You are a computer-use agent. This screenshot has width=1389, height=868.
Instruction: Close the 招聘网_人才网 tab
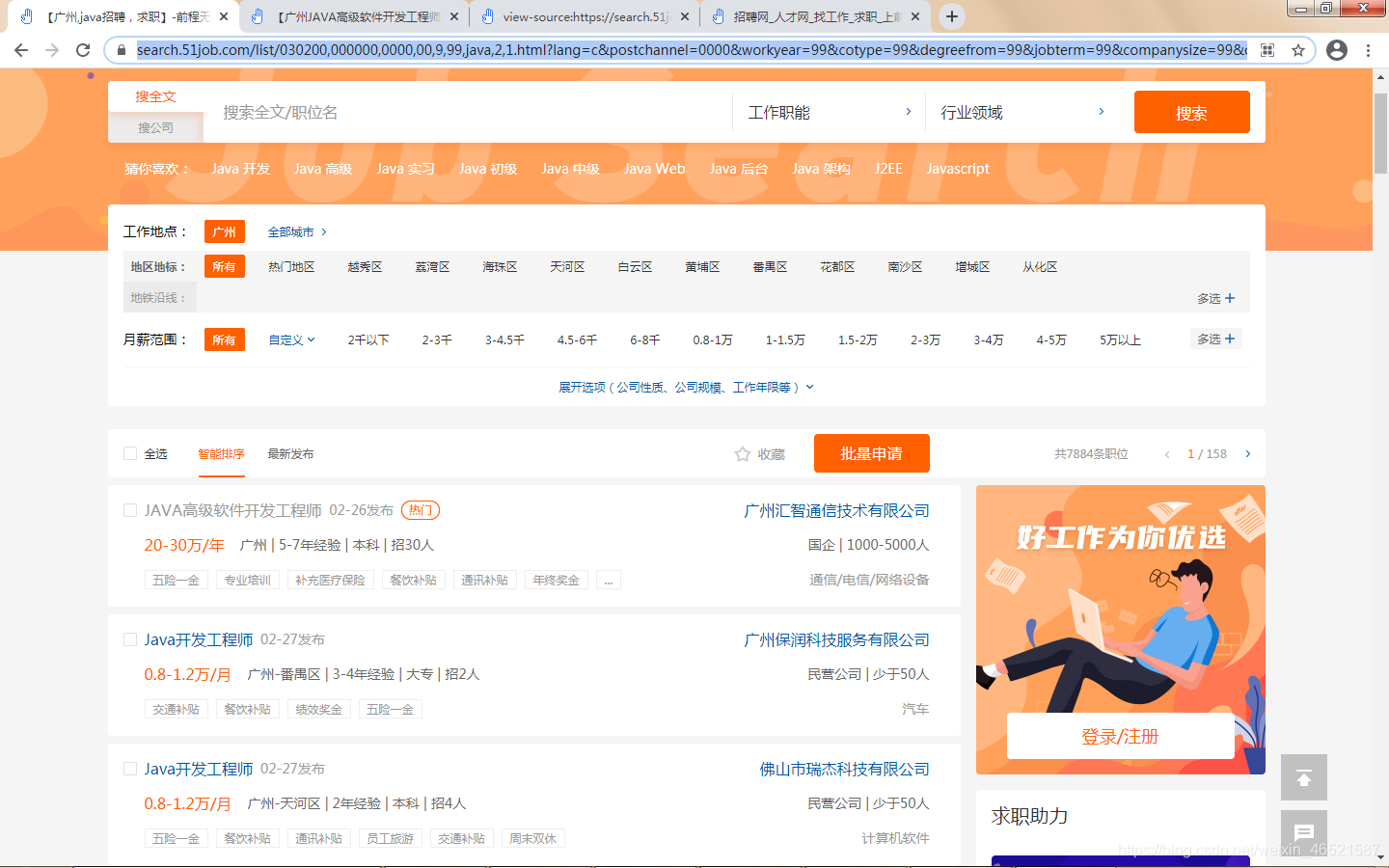point(915,16)
